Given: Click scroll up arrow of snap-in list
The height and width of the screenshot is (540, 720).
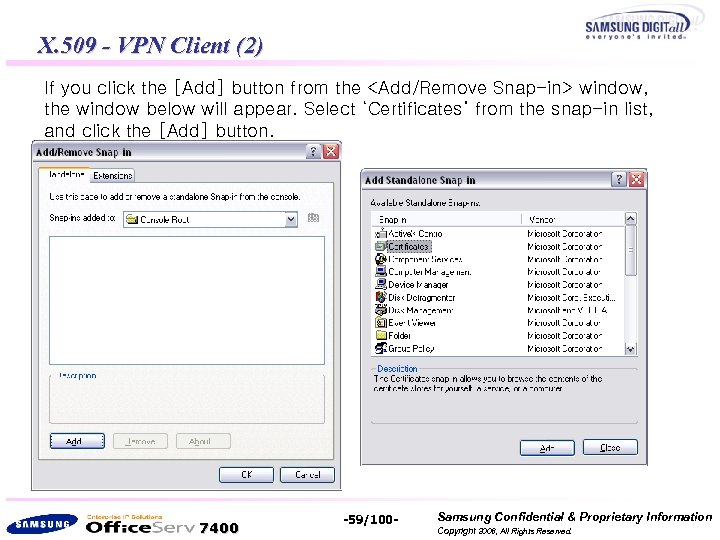Looking at the screenshot, I should (x=631, y=219).
